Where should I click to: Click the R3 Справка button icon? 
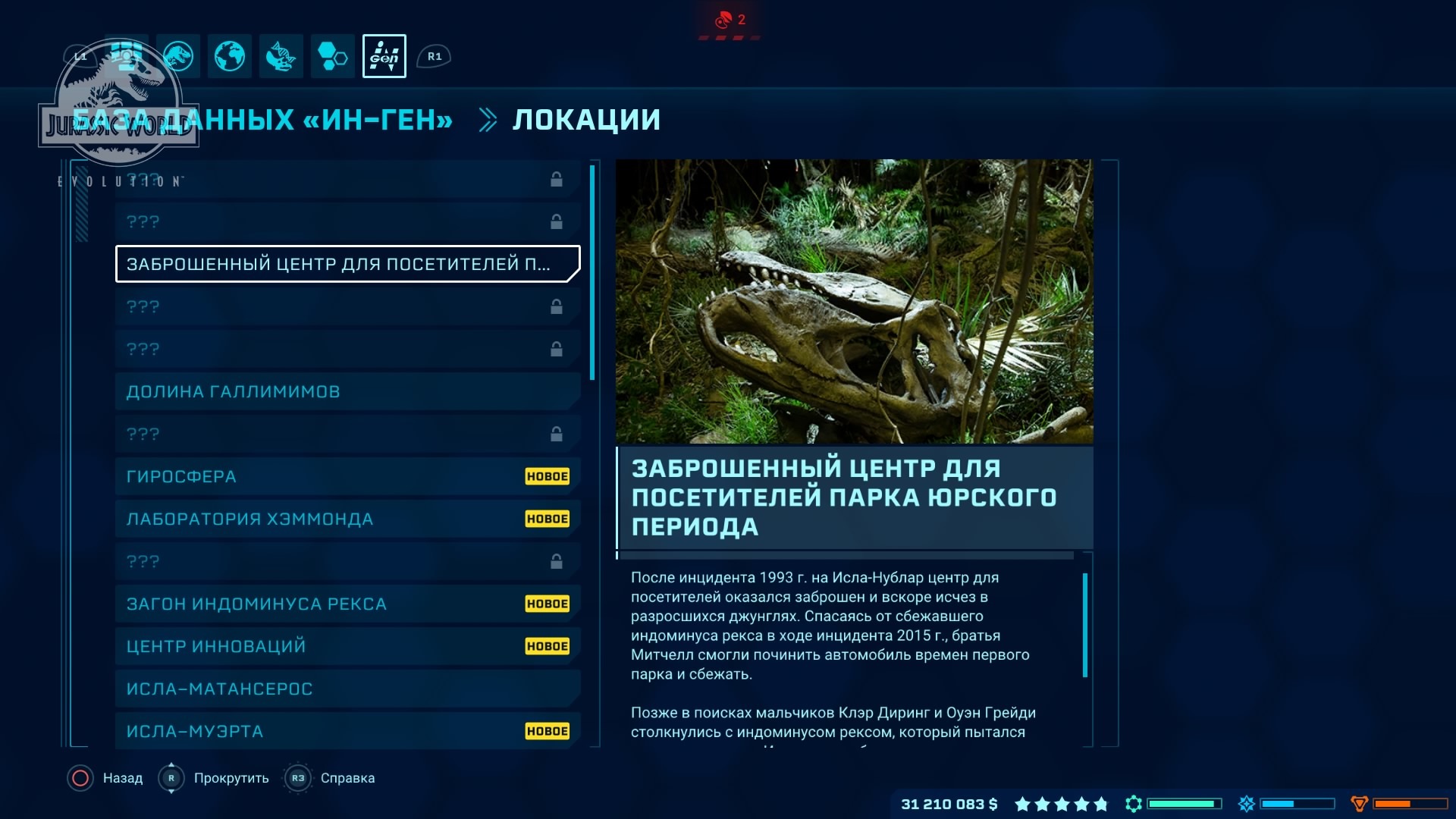298,778
